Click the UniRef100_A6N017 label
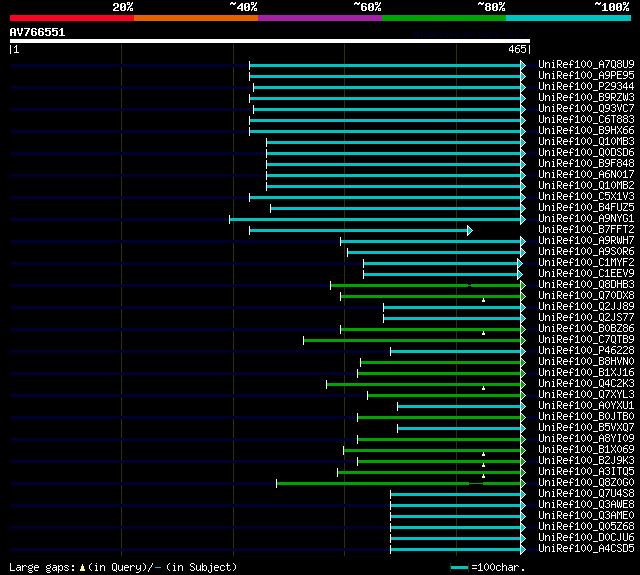Screen dimensions: 640x575 (x=586, y=175)
